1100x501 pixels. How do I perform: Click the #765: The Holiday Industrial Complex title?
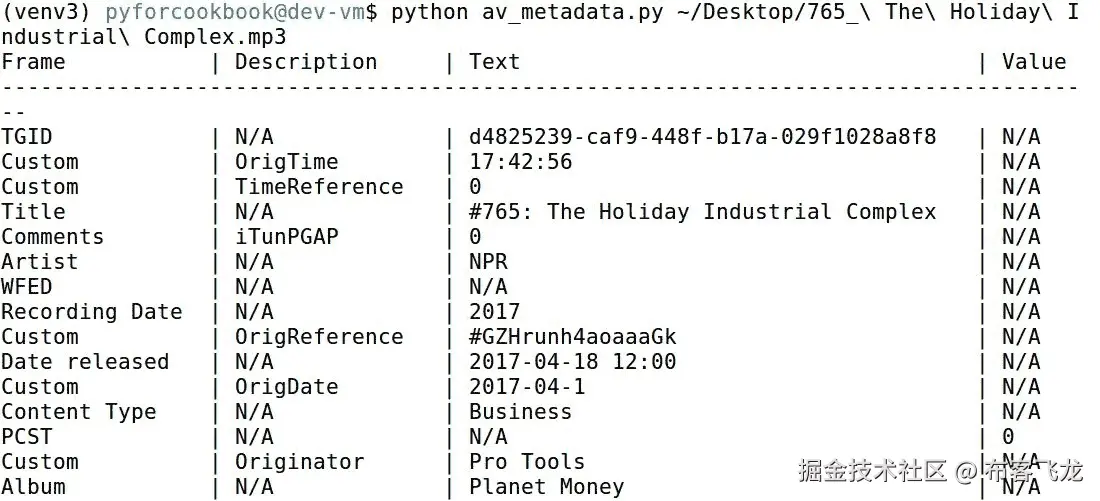click(x=703, y=212)
